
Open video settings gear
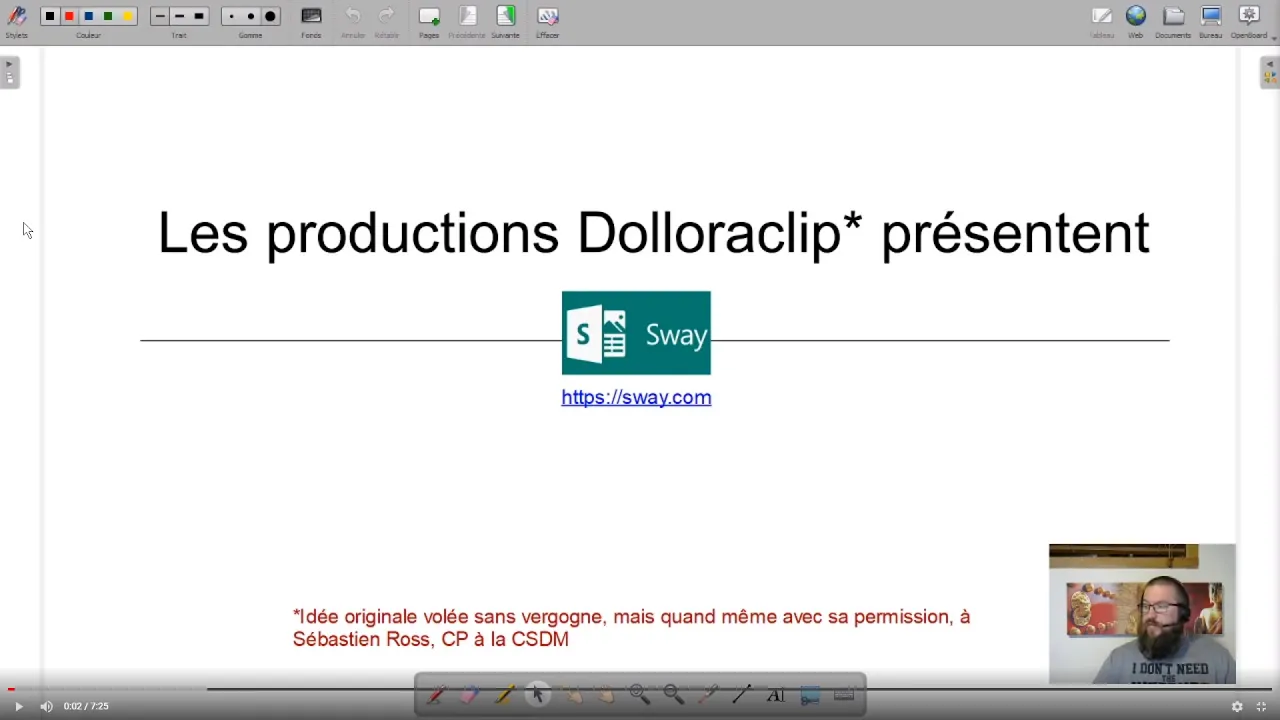pos(1237,706)
